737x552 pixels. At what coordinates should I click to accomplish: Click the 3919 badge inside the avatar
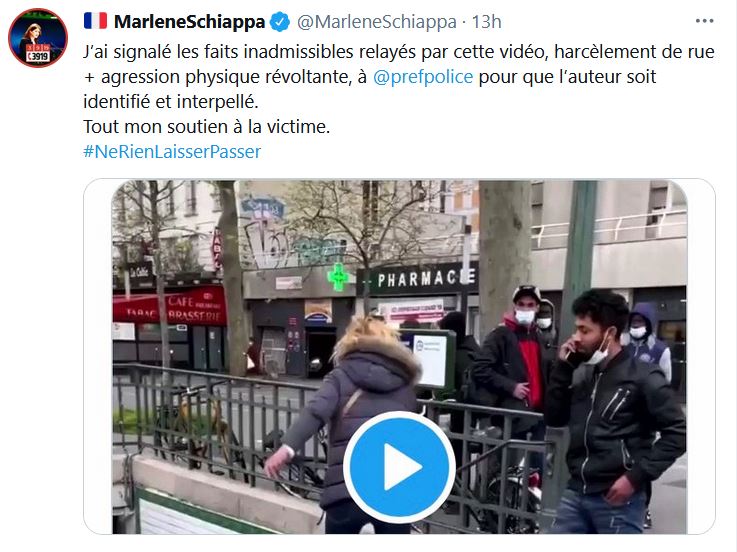point(38,56)
